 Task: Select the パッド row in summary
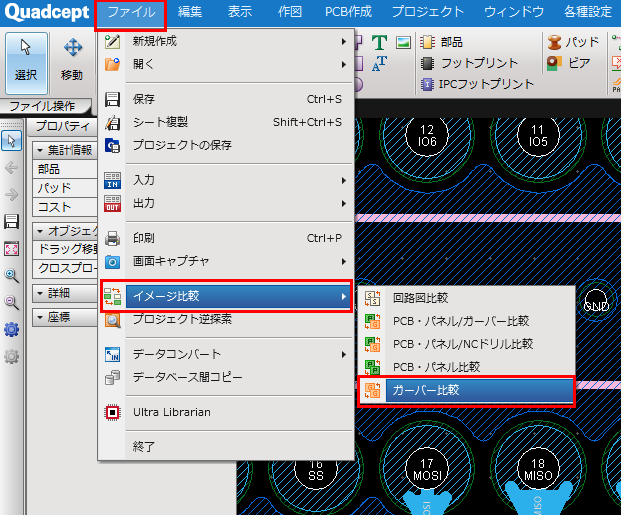(x=65, y=188)
